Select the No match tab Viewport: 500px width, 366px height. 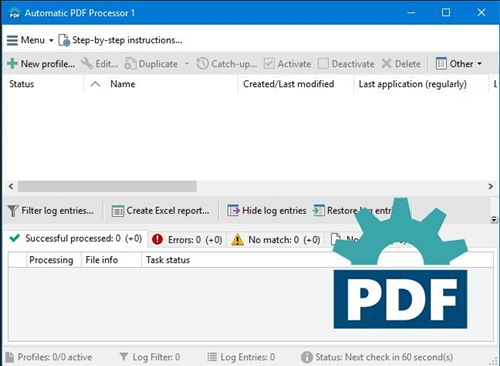[276, 240]
